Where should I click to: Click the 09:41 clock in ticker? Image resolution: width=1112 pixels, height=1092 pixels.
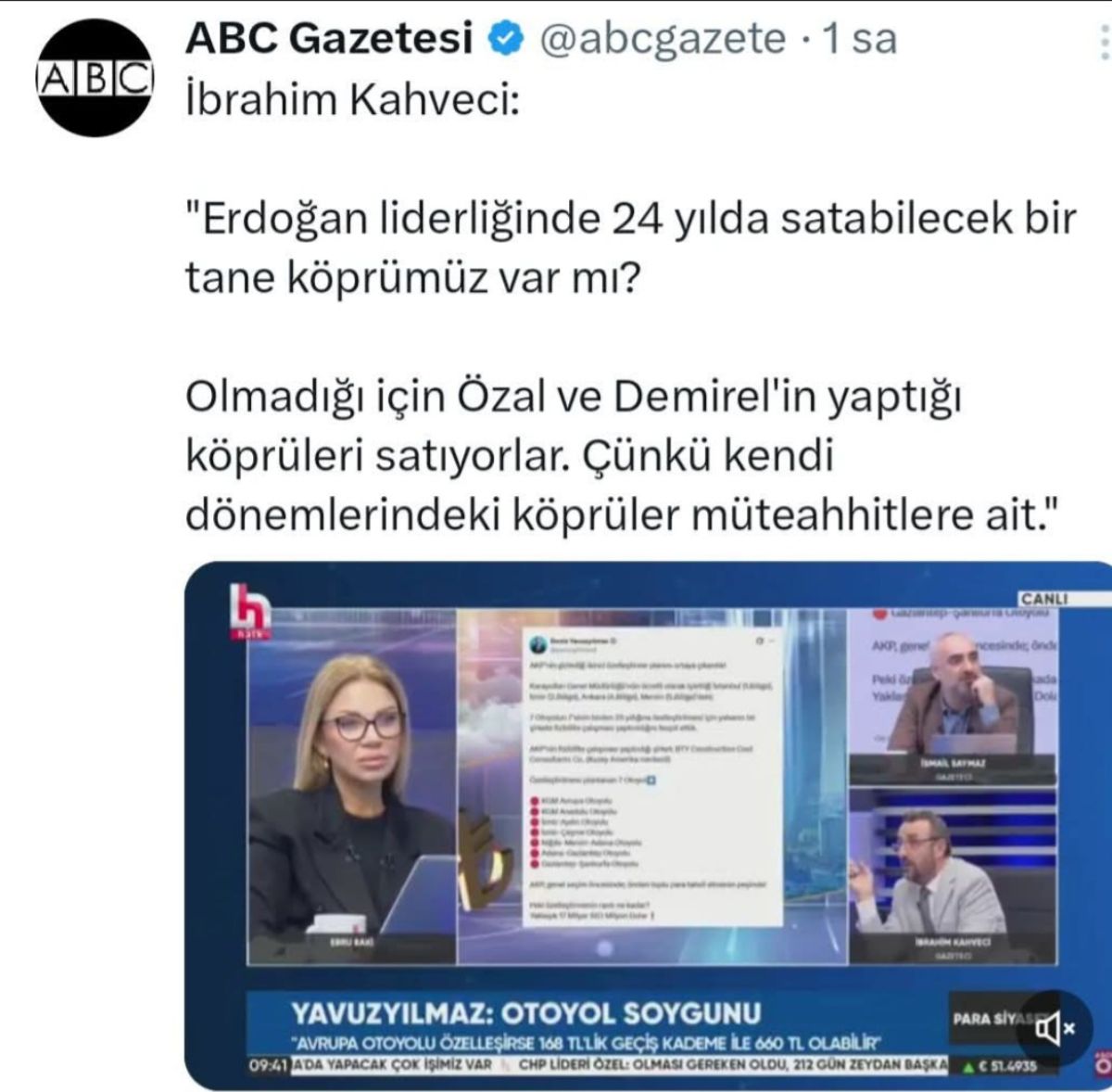pyautogui.click(x=269, y=1064)
